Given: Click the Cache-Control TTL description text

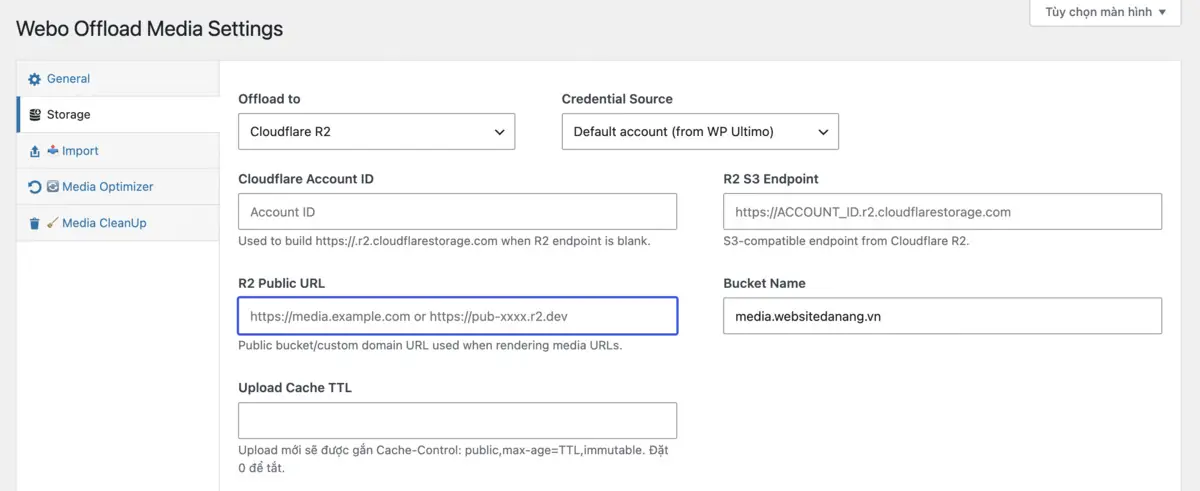Looking at the screenshot, I should 452,459.
